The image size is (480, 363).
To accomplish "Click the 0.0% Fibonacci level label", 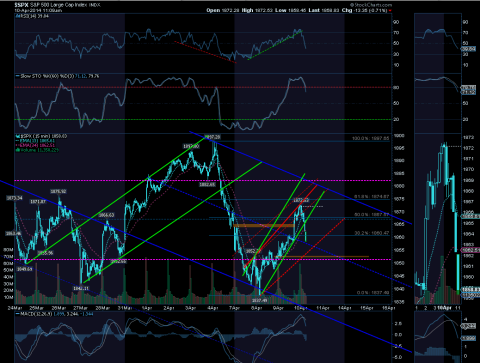I will [x=373, y=292].
